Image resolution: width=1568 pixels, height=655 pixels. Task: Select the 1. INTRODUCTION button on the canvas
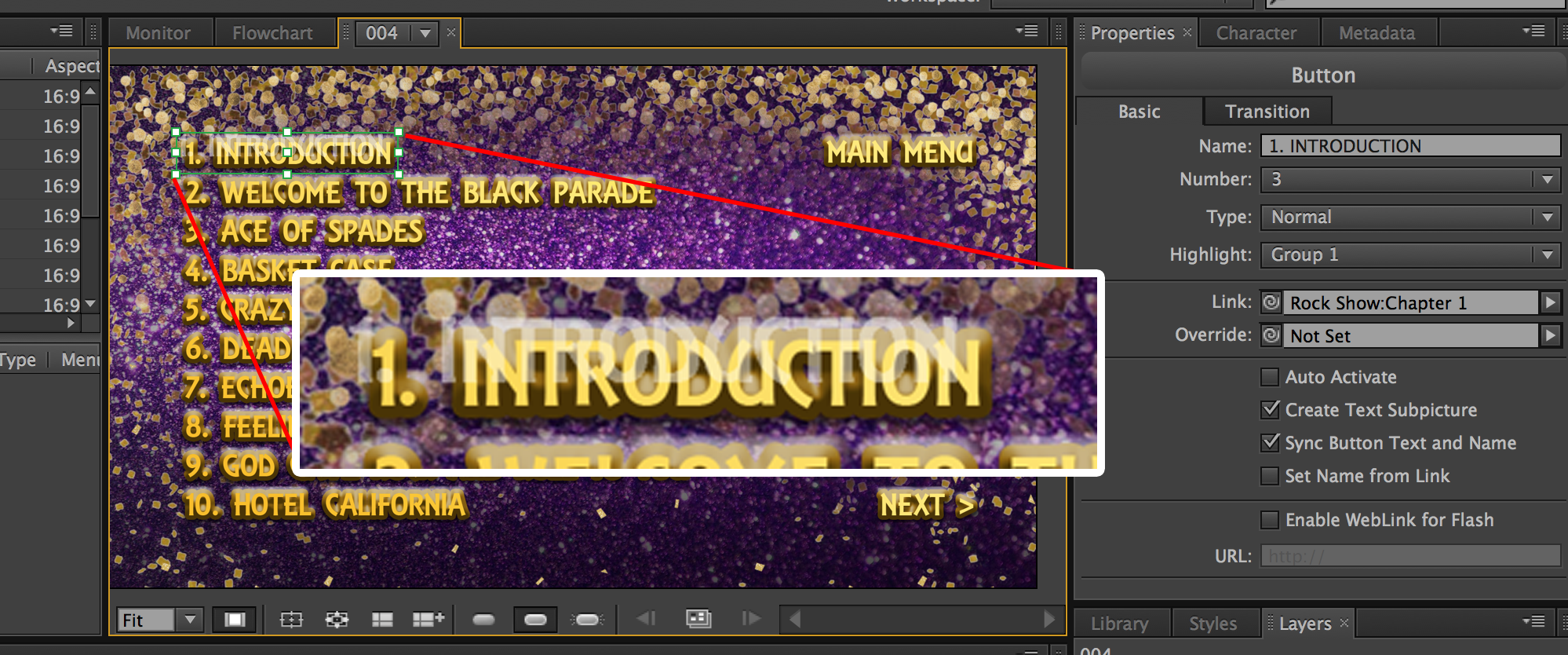pos(287,153)
